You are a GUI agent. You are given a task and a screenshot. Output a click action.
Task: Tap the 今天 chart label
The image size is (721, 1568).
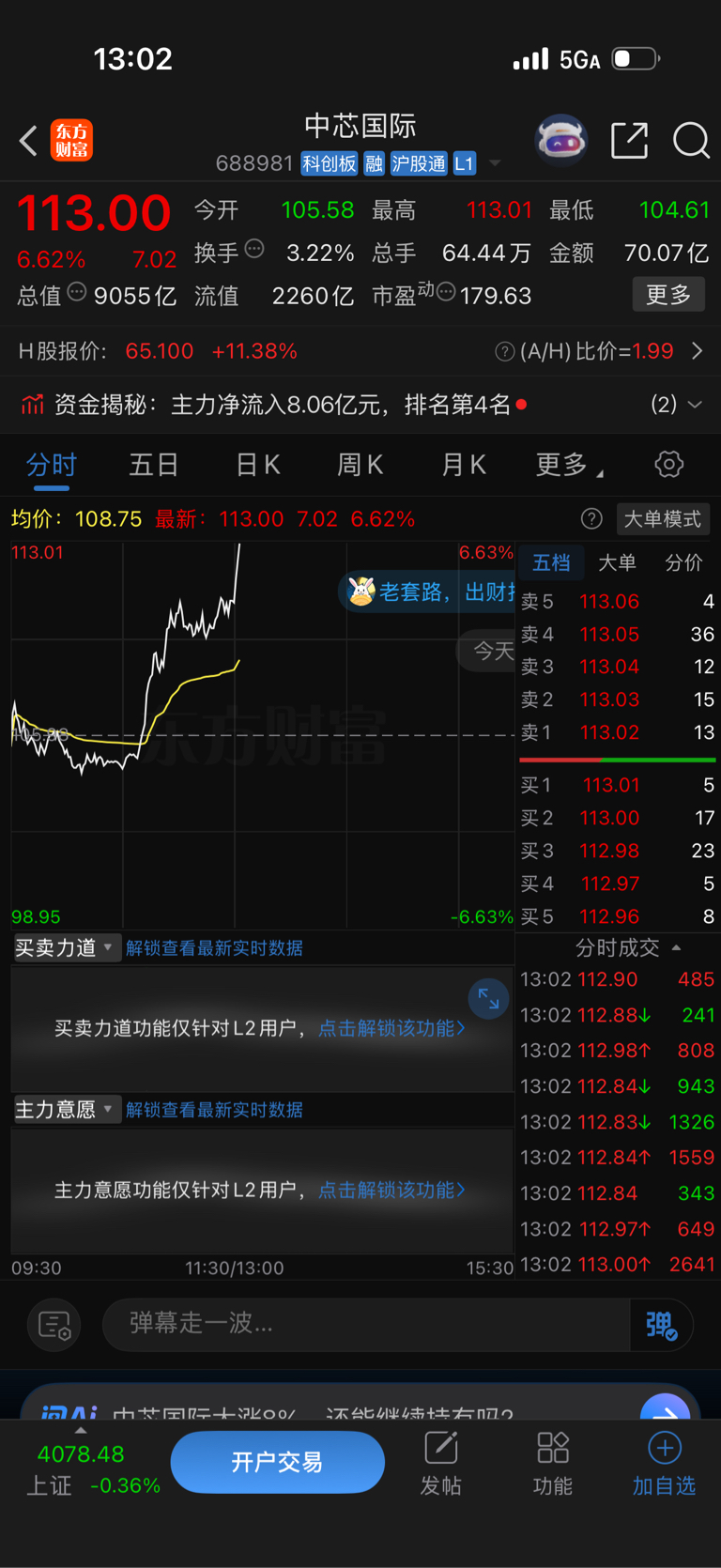coord(487,651)
